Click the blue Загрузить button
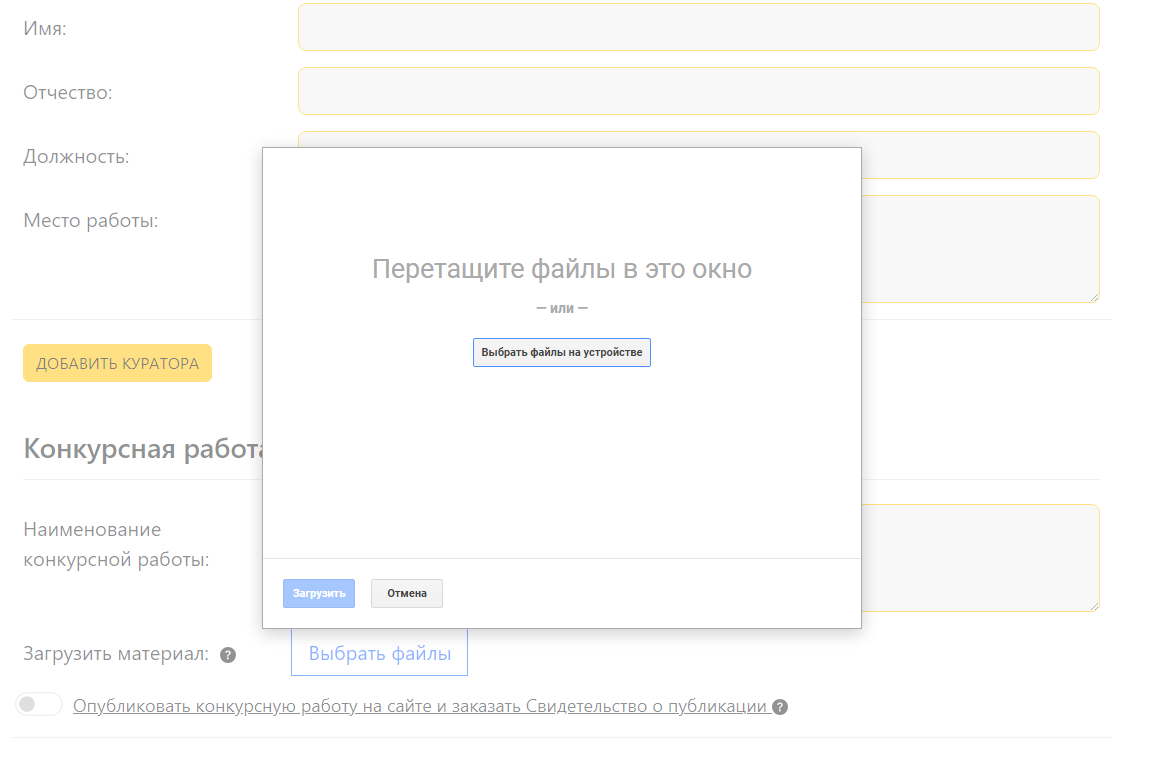1152x765 pixels. click(318, 593)
